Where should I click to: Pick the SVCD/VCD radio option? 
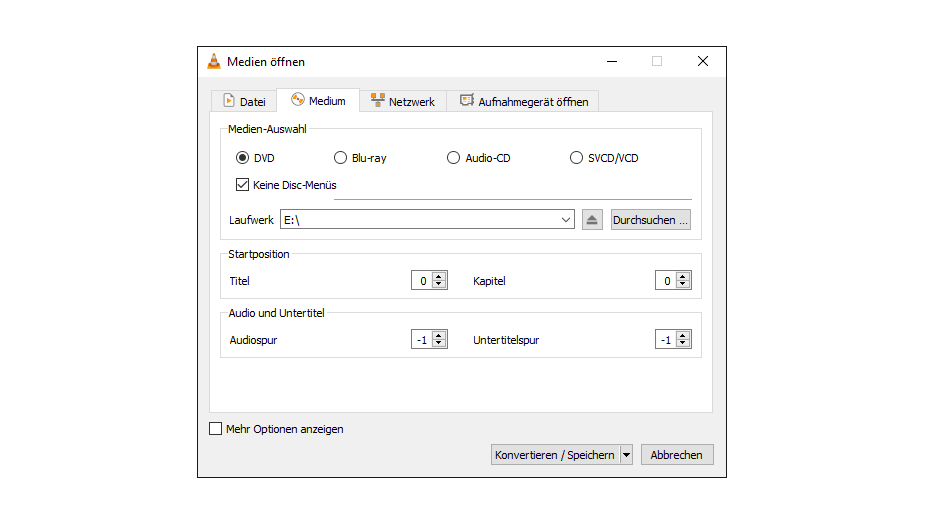click(x=576, y=158)
